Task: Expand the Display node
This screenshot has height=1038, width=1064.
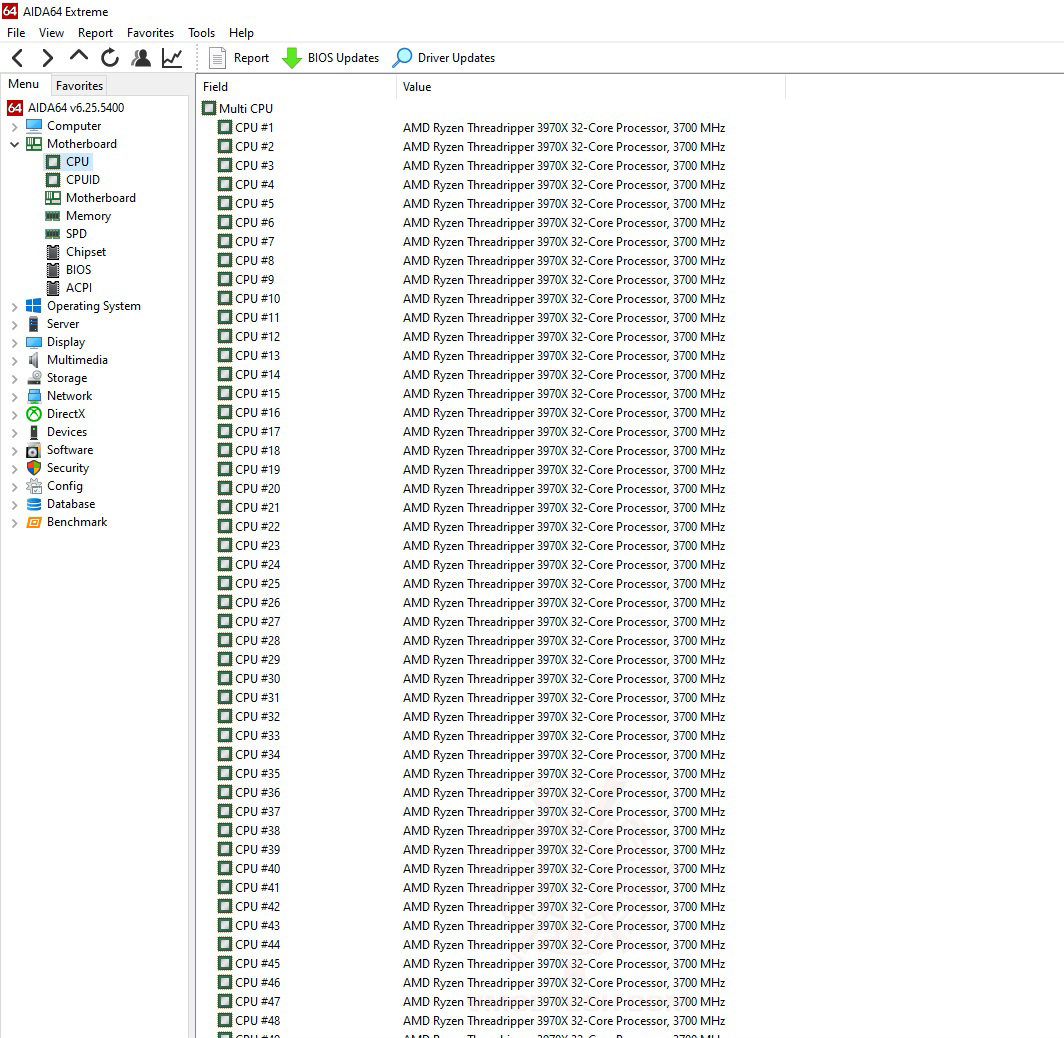Action: (x=14, y=343)
